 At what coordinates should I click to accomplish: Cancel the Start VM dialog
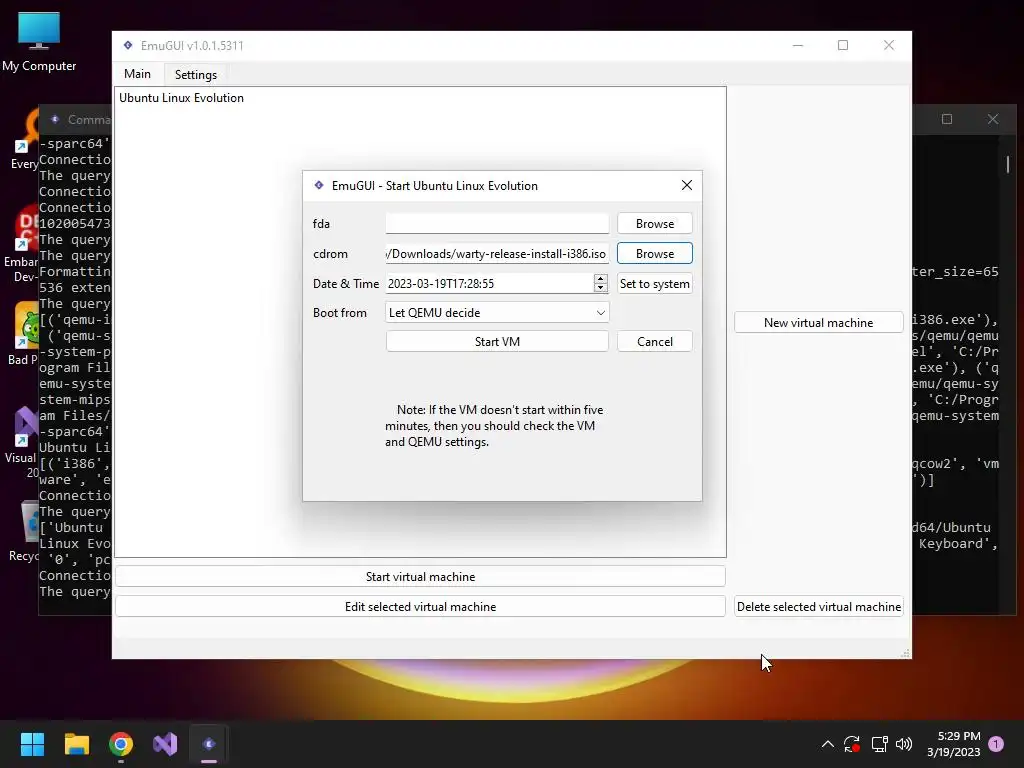[x=654, y=342]
